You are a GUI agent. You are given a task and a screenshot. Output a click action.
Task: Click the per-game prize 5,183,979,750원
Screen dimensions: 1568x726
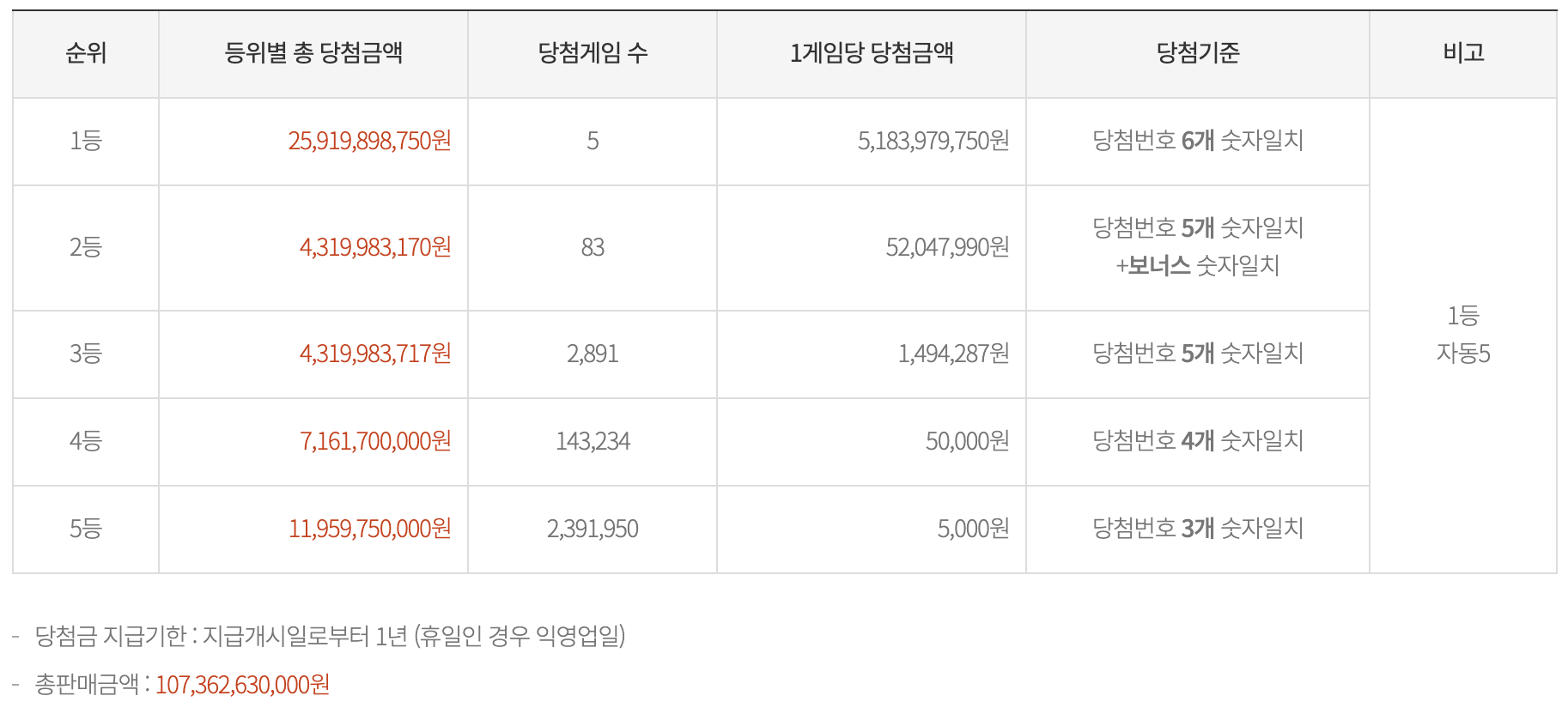[933, 141]
